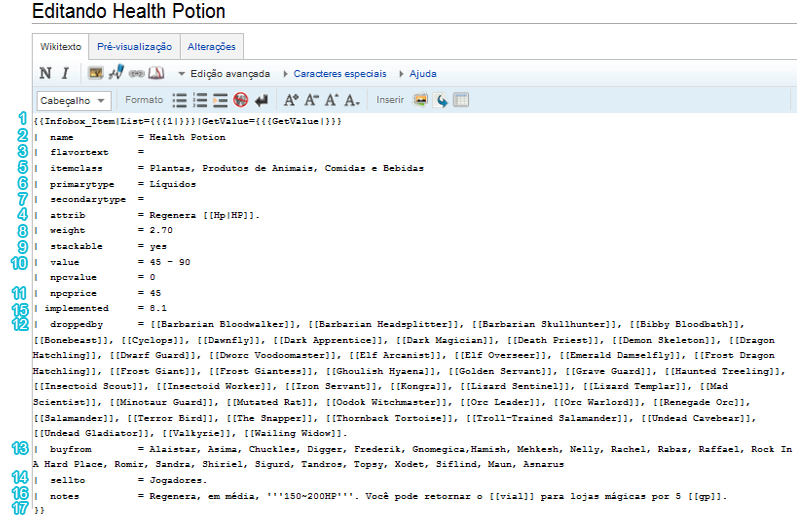This screenshot has height=515, width=797.
Task: Open the Cabeçalho heading dropdown
Action: [x=73, y=100]
